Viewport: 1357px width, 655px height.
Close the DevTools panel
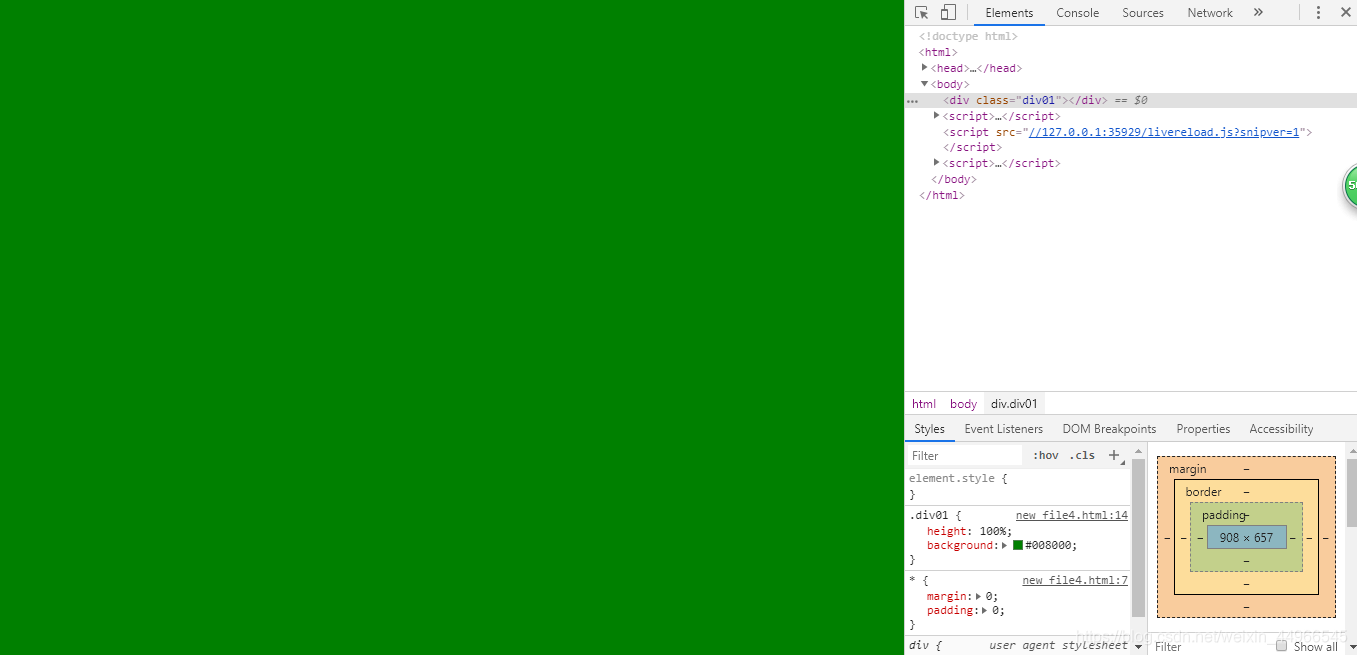[1345, 13]
